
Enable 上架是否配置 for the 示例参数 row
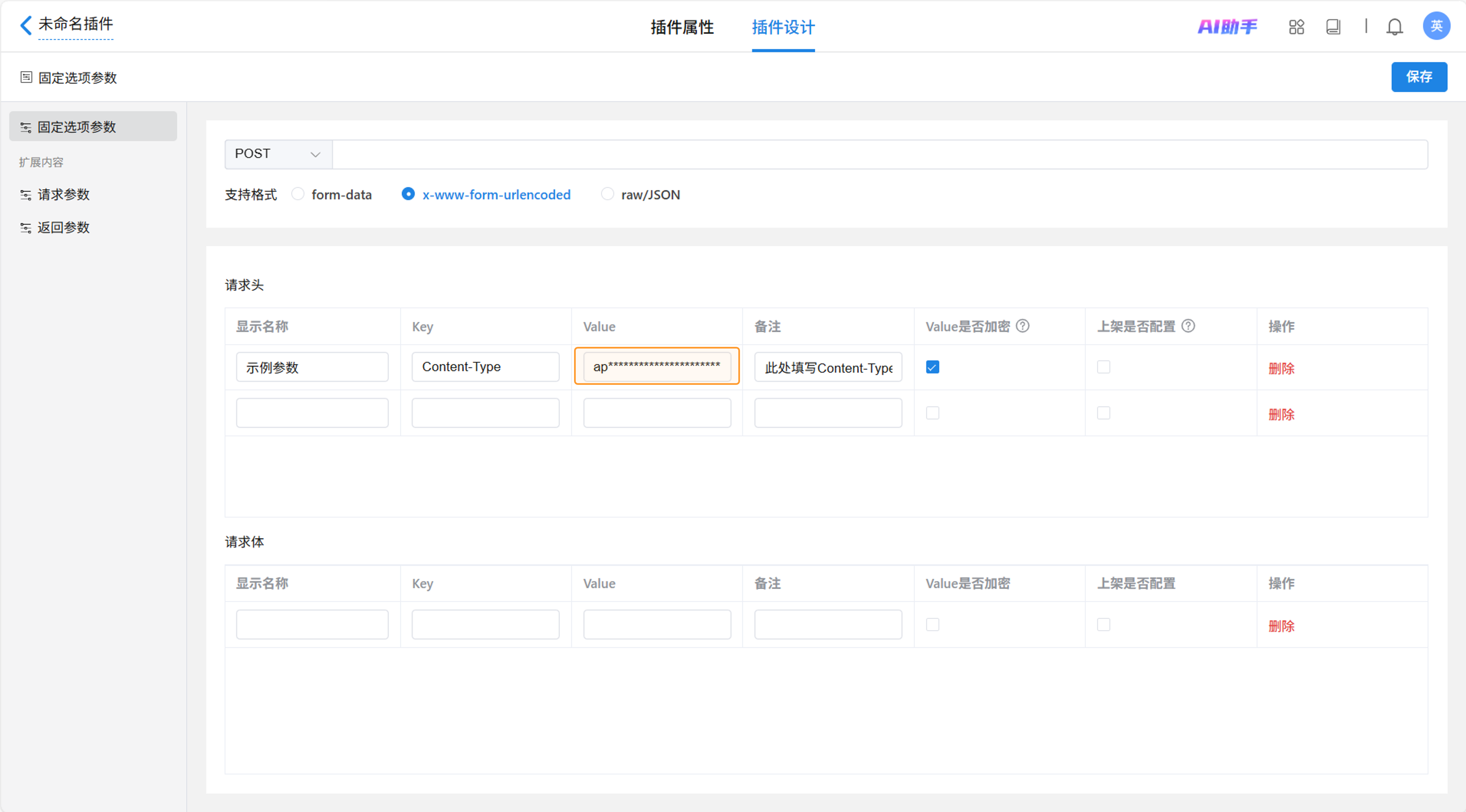[x=1103, y=367]
